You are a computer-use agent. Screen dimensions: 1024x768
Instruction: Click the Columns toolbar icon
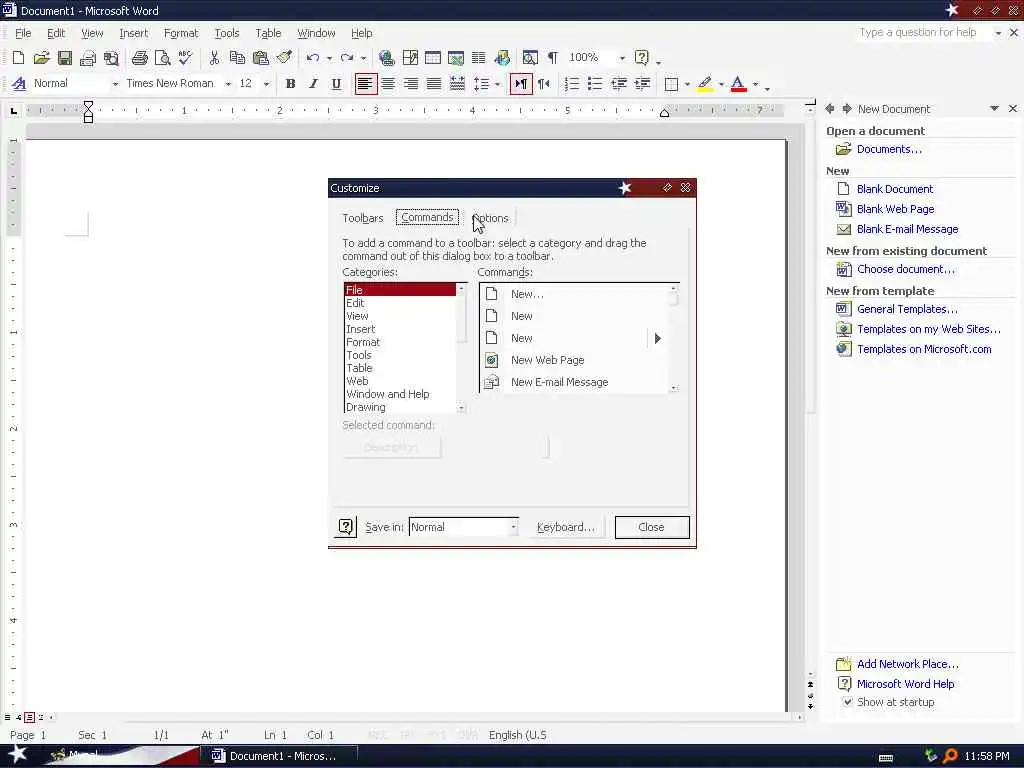[x=479, y=58]
